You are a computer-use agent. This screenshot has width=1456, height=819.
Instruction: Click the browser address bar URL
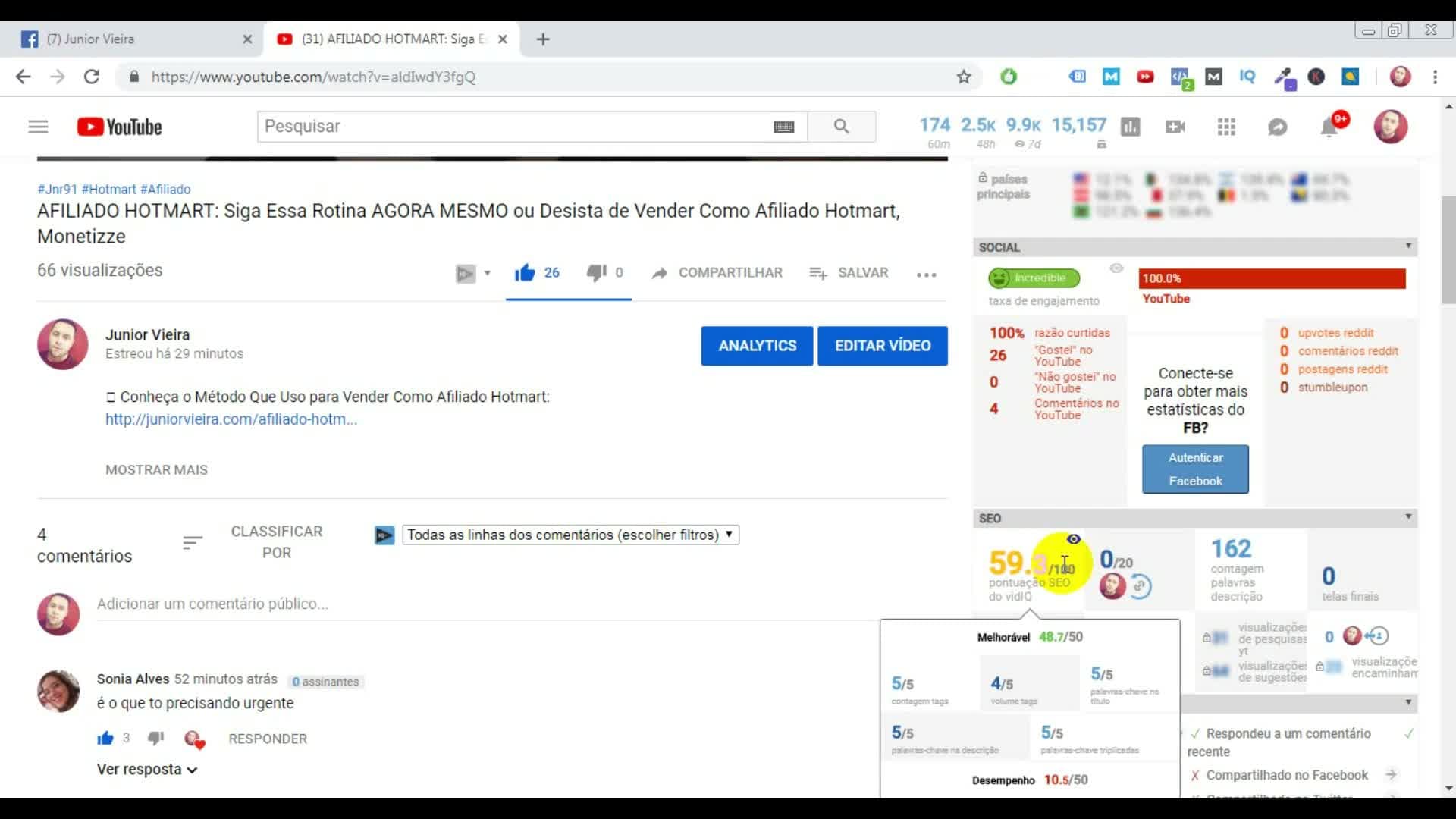(313, 77)
